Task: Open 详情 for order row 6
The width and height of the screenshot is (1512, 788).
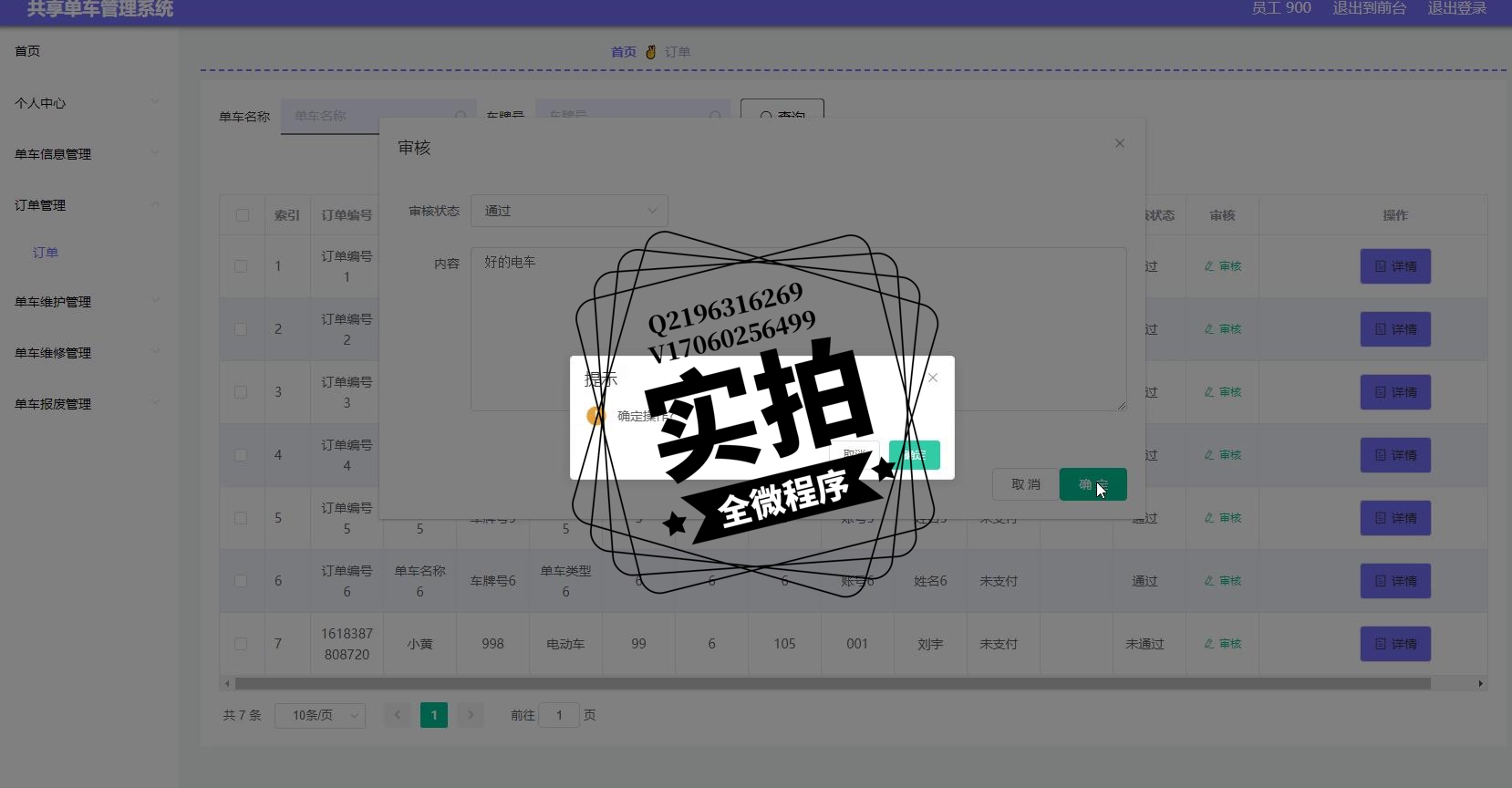Action: (1395, 581)
